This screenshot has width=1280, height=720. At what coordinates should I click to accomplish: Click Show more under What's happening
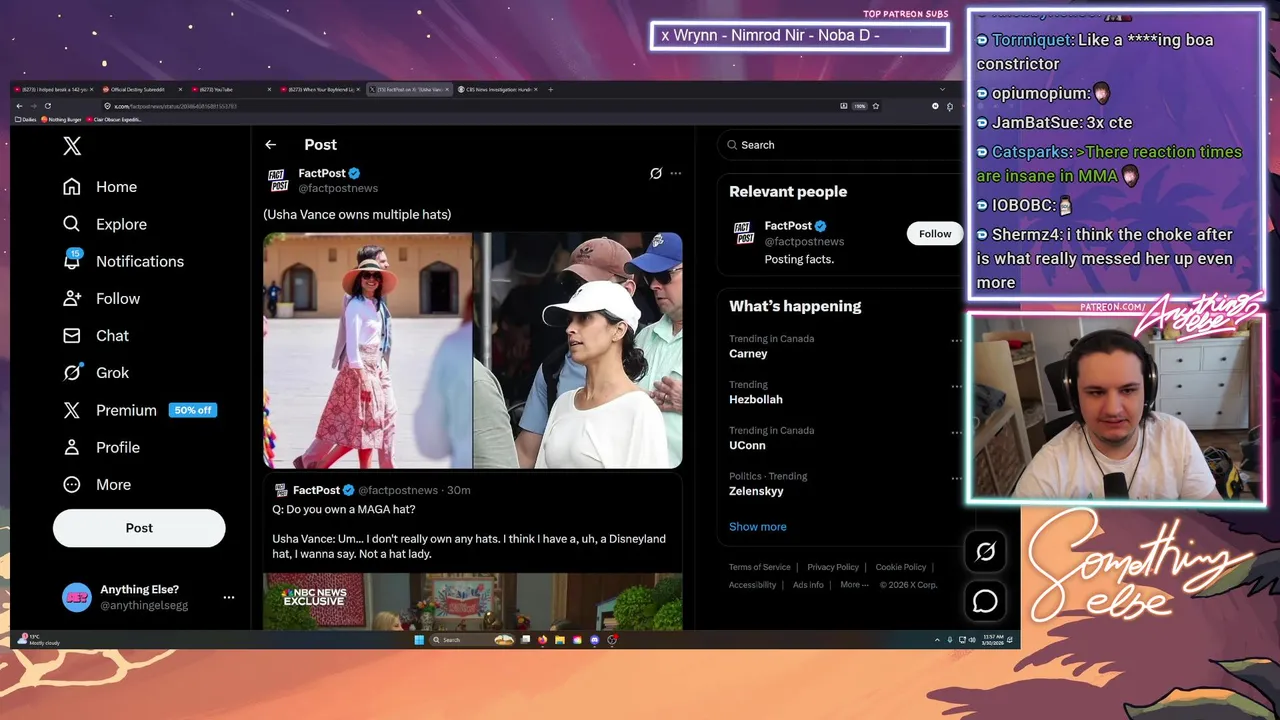point(758,527)
